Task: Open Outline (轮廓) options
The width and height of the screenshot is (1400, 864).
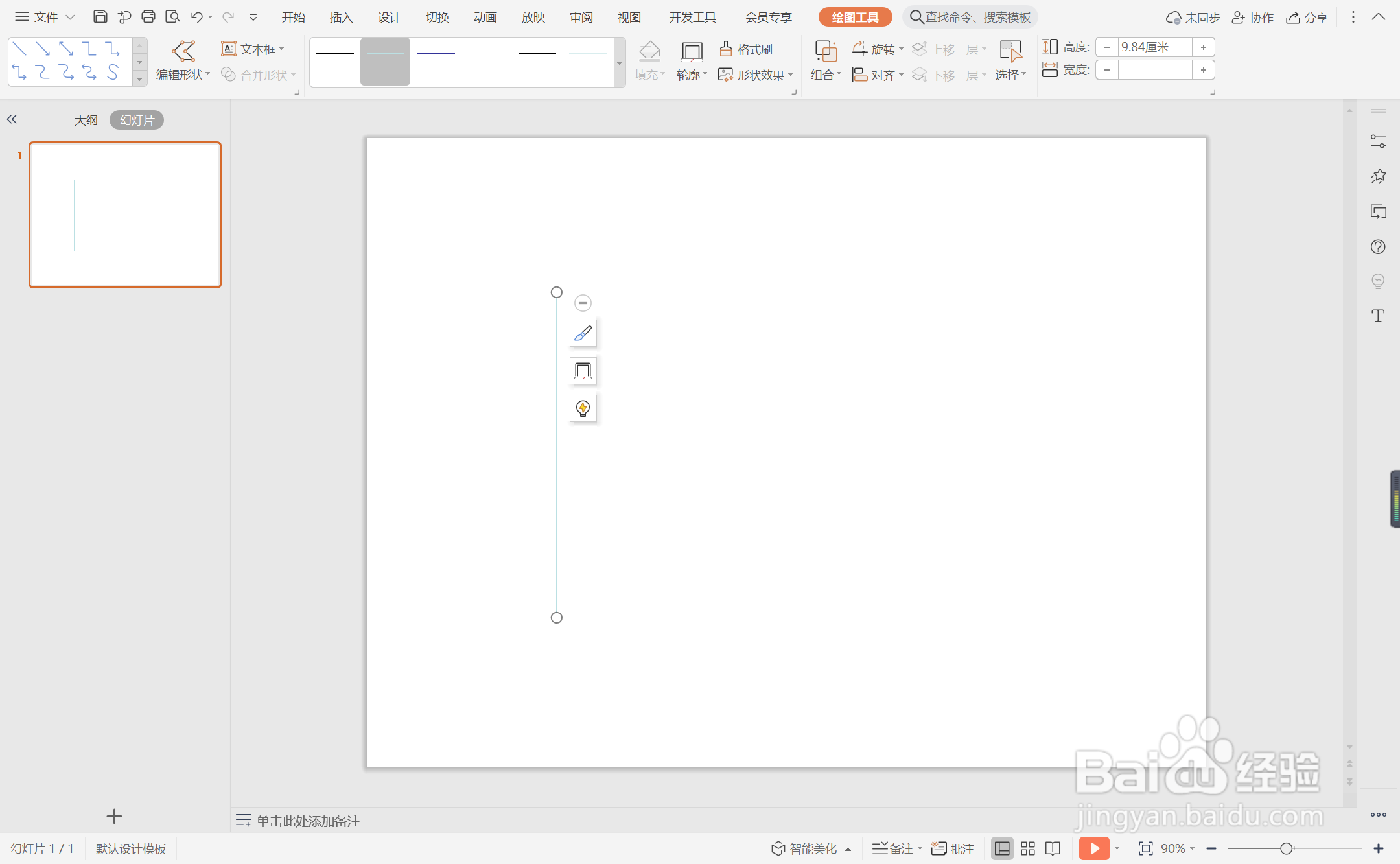Action: [692, 60]
